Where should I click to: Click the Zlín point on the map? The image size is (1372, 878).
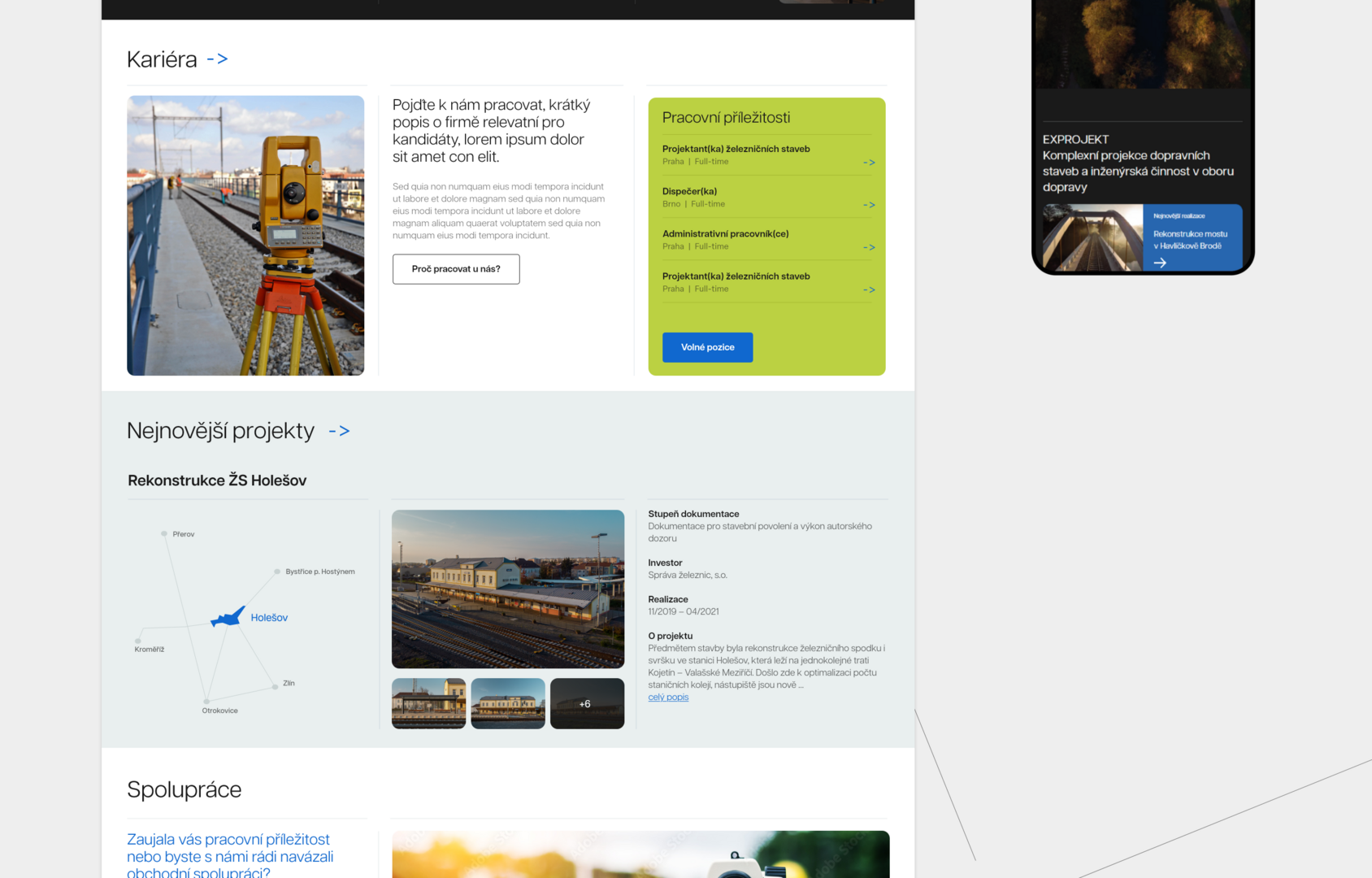tap(276, 686)
